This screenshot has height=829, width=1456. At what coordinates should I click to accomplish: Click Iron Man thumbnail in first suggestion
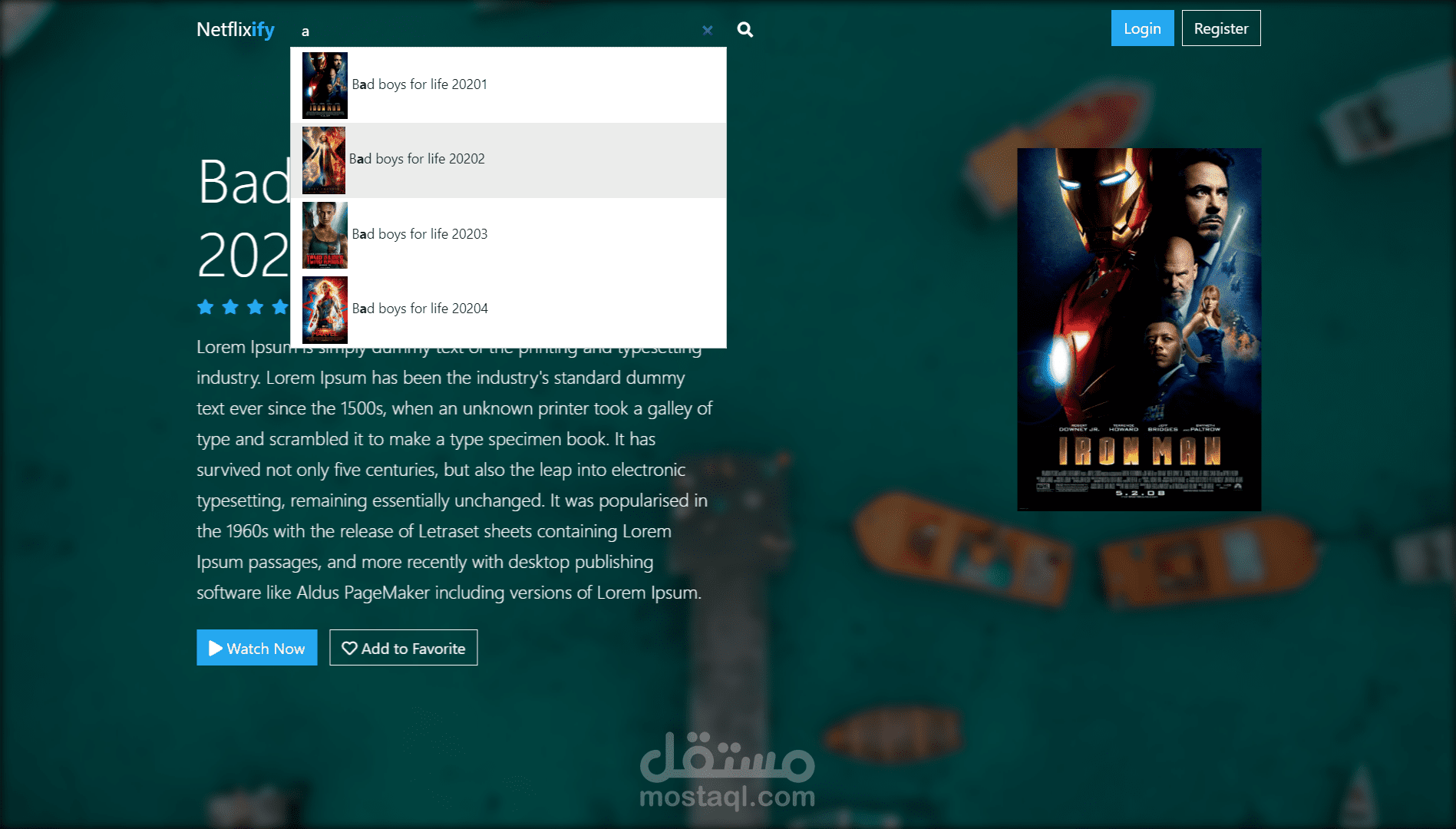point(325,85)
